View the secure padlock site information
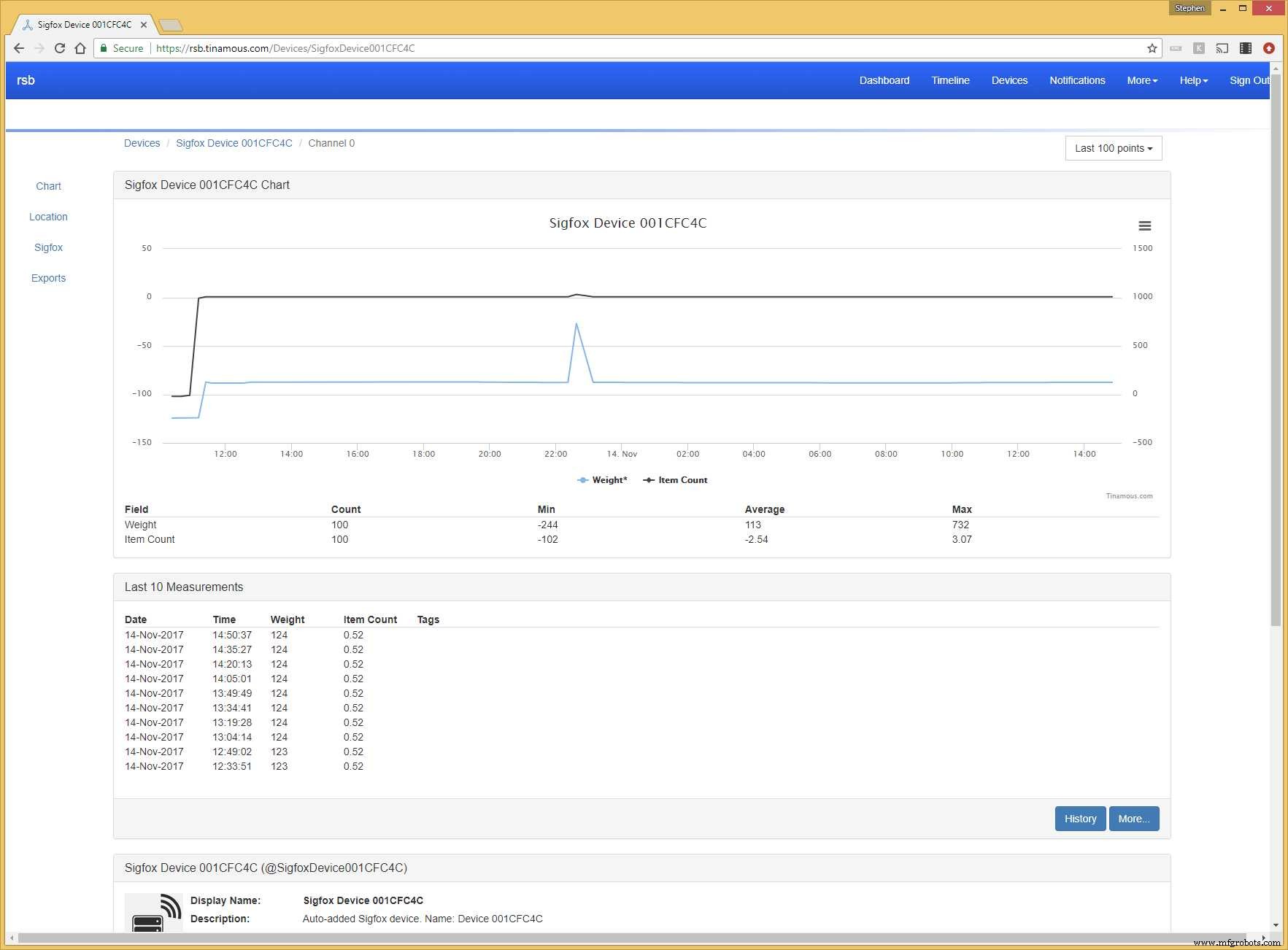 (105, 48)
